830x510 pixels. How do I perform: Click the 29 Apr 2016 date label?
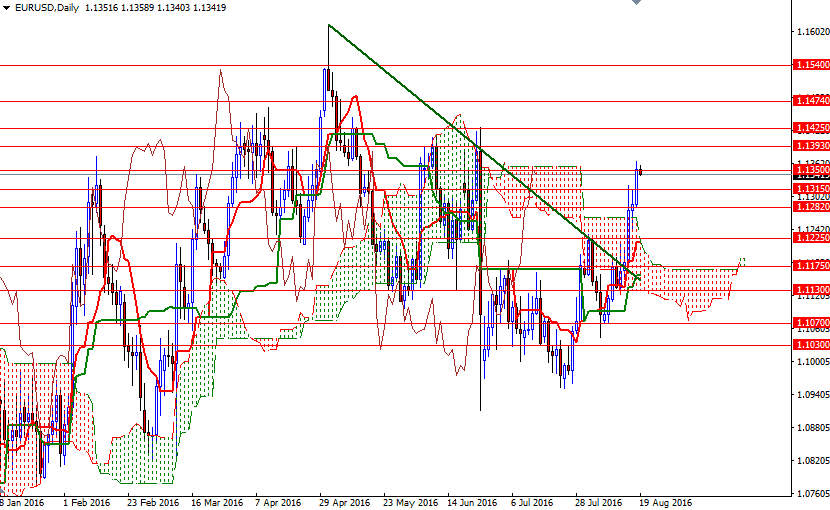(345, 503)
